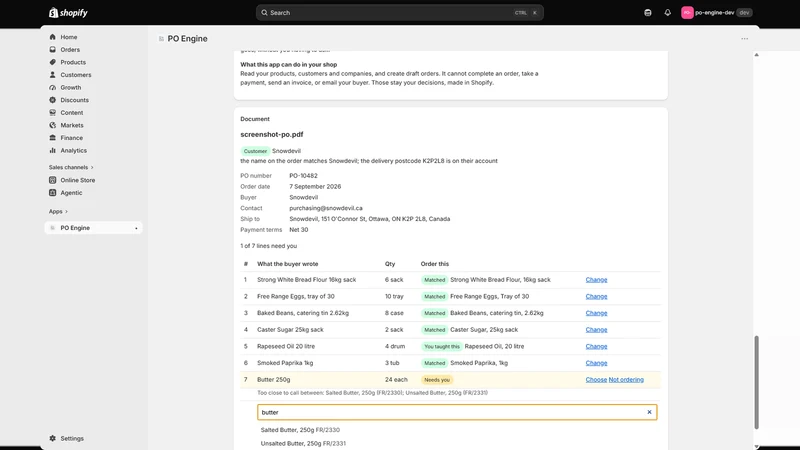Open the Online Store icon
This screenshot has width=800, height=450.
click(53, 180)
